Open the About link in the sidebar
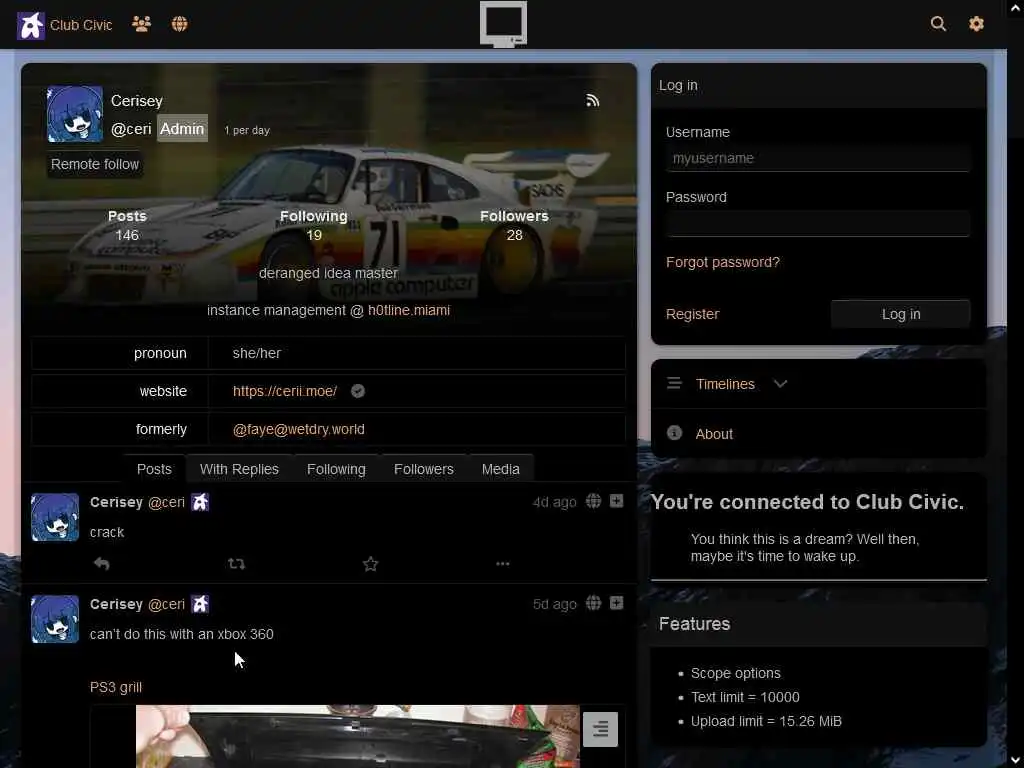This screenshot has width=1024, height=768. coord(714,434)
